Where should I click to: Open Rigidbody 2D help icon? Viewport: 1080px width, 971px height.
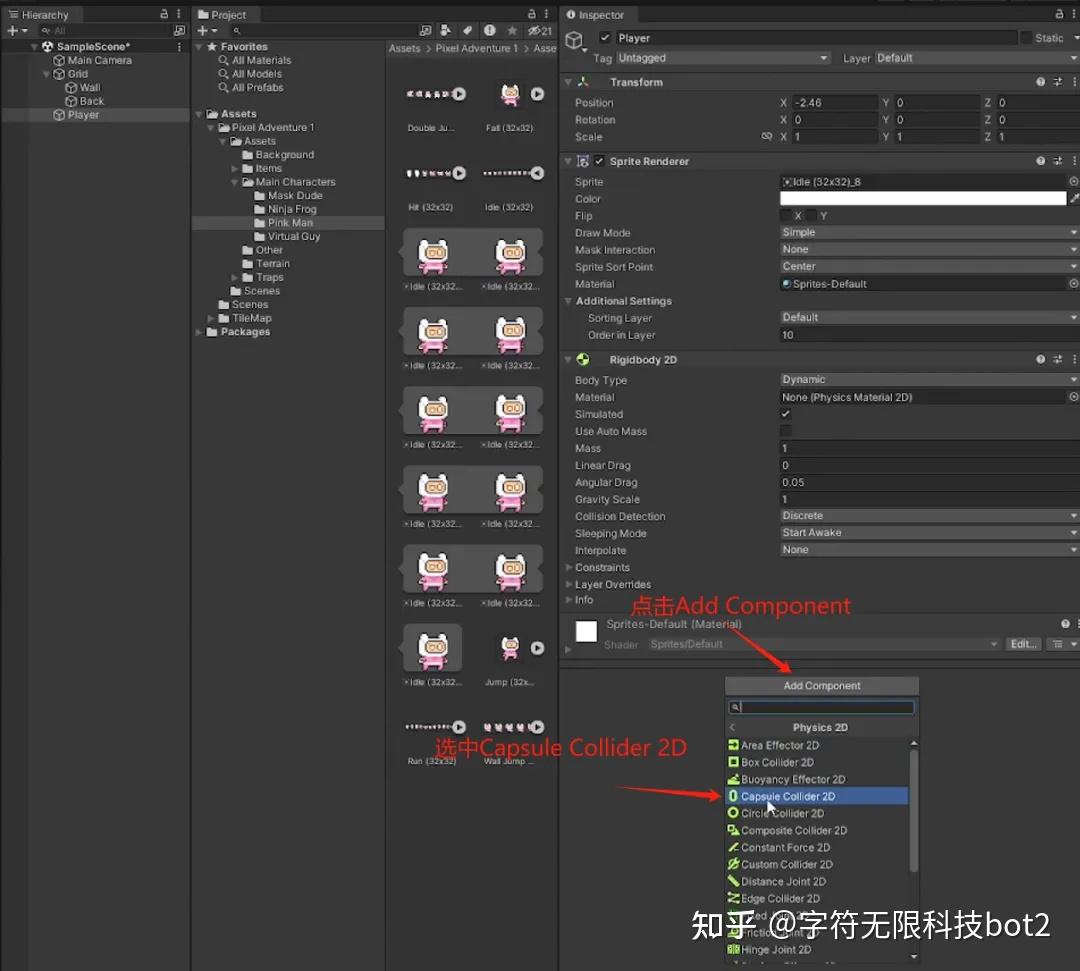[1040, 359]
